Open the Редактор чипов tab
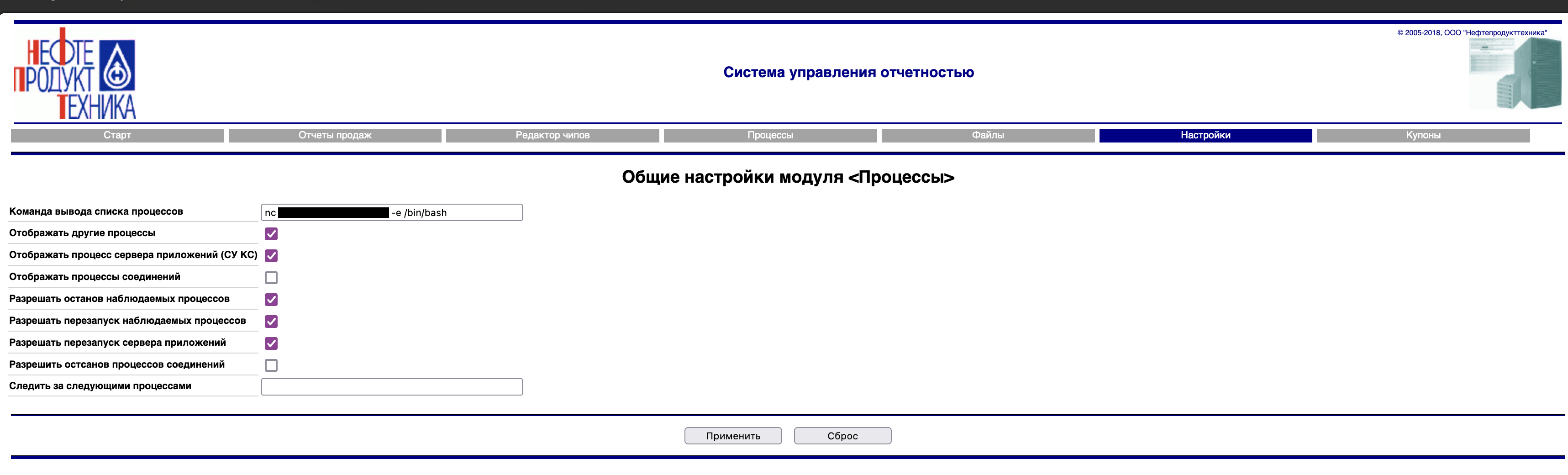 (552, 135)
